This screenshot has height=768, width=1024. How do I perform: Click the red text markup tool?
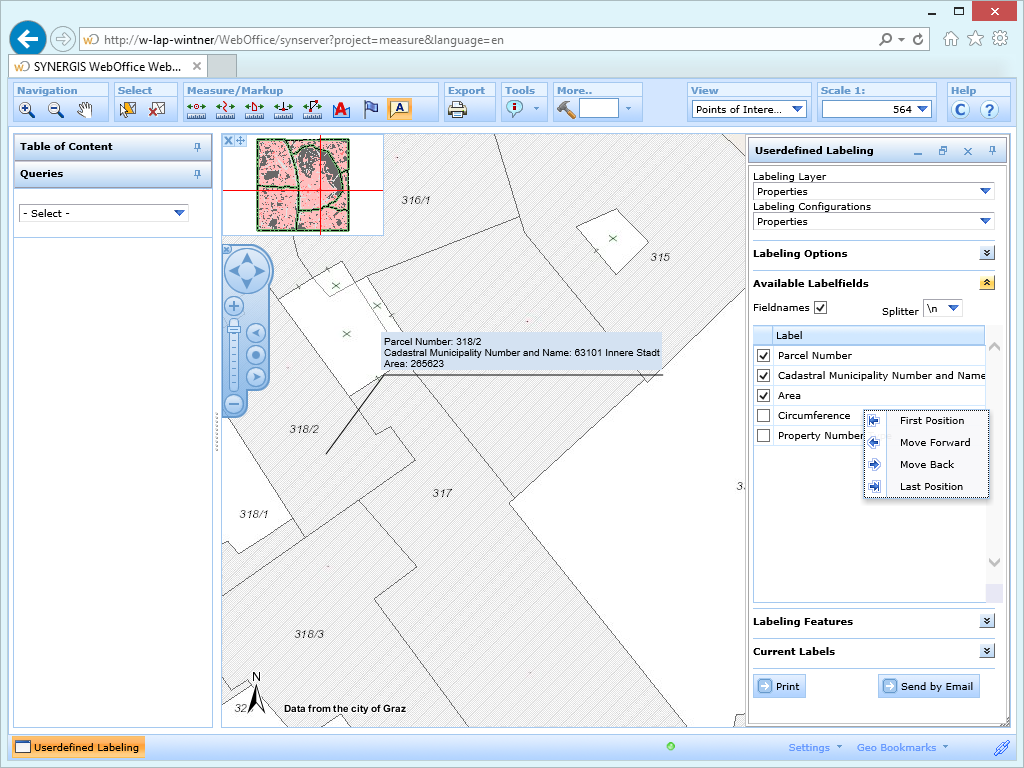pos(340,110)
